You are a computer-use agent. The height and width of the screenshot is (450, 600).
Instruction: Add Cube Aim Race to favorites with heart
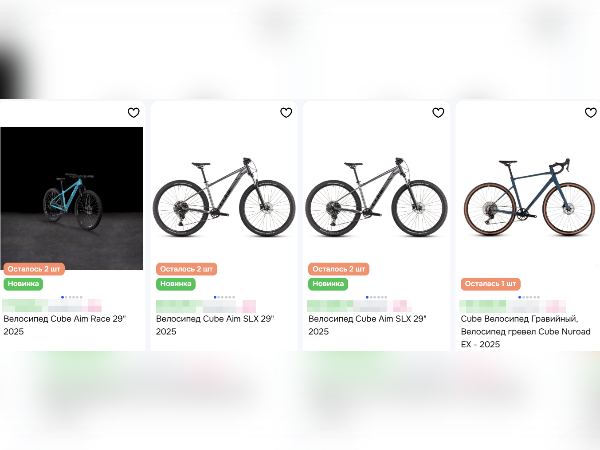tap(133, 113)
